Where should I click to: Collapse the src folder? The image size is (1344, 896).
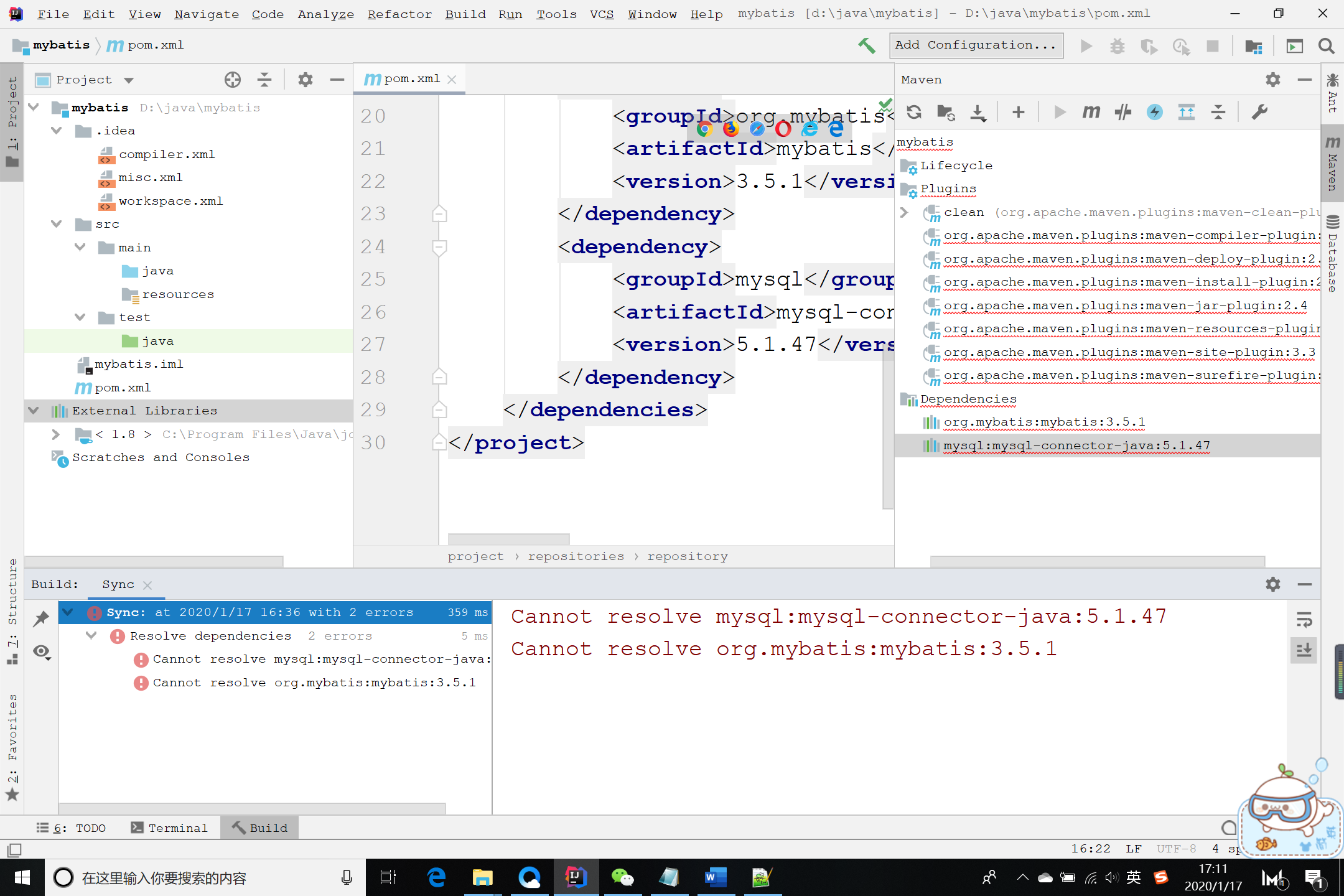(57, 223)
